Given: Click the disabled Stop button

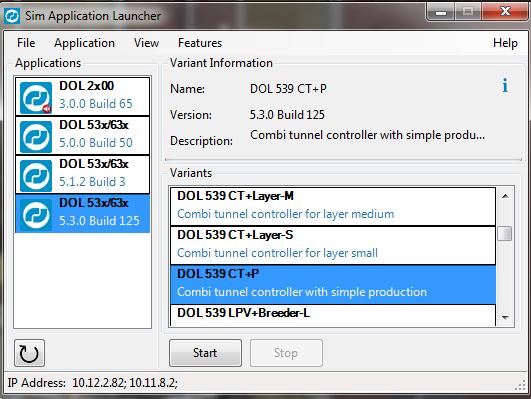Looking at the screenshot, I should point(286,353).
